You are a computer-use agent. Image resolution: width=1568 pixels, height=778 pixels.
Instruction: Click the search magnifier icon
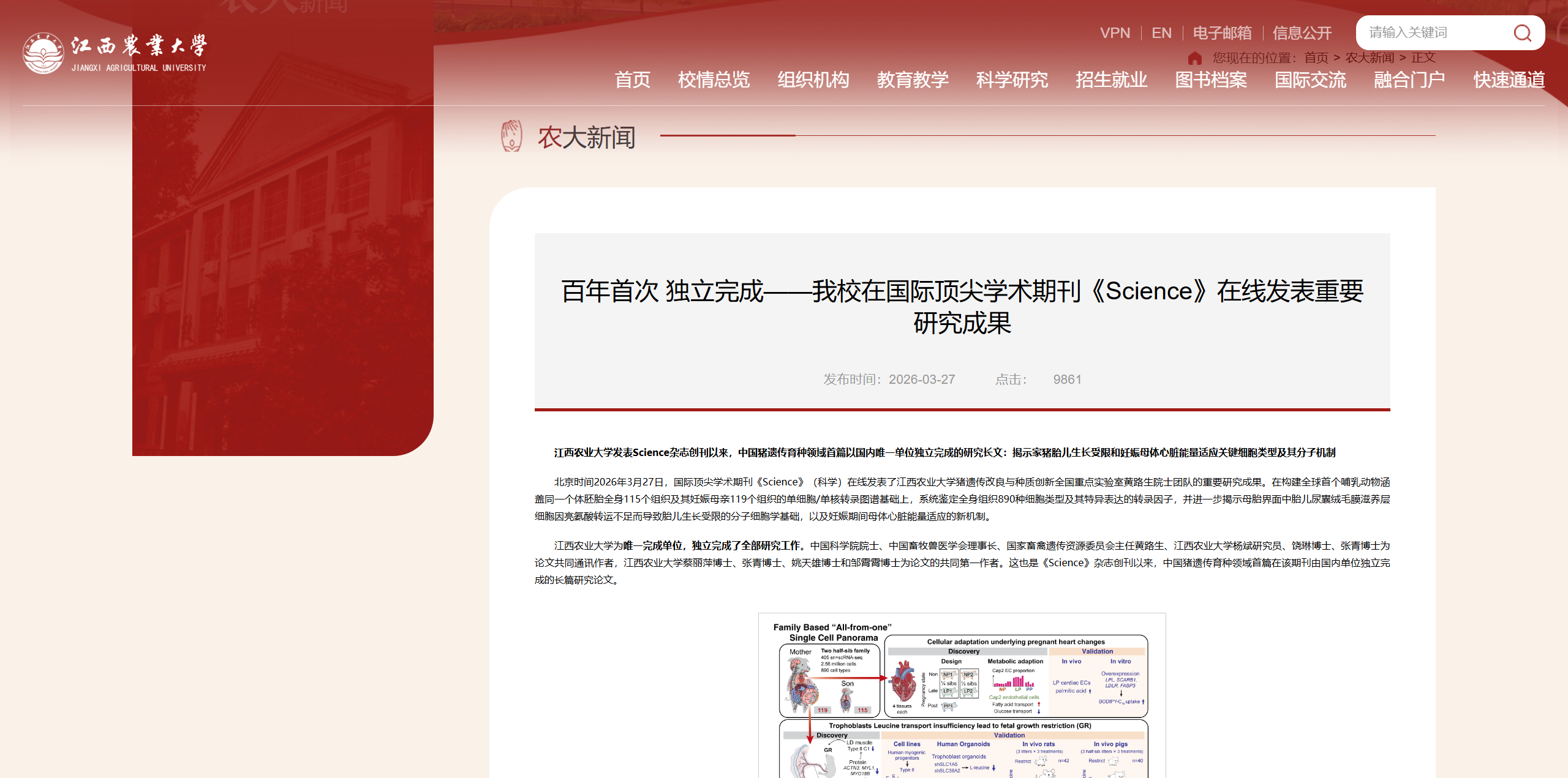point(1522,33)
